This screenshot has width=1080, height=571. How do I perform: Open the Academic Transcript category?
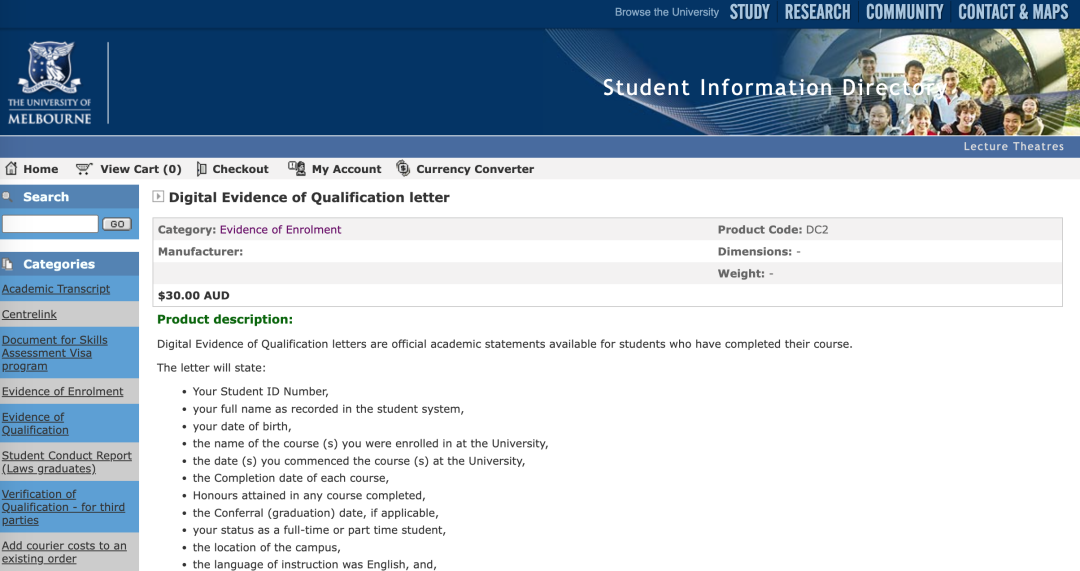click(x=56, y=289)
